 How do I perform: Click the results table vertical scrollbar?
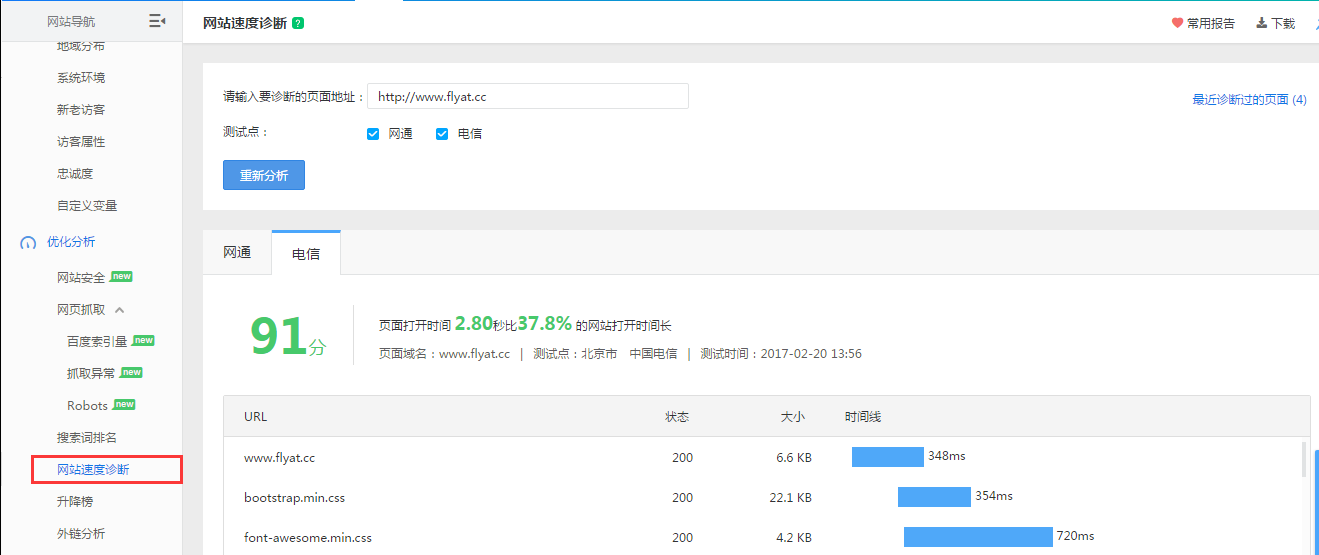tap(1303, 459)
